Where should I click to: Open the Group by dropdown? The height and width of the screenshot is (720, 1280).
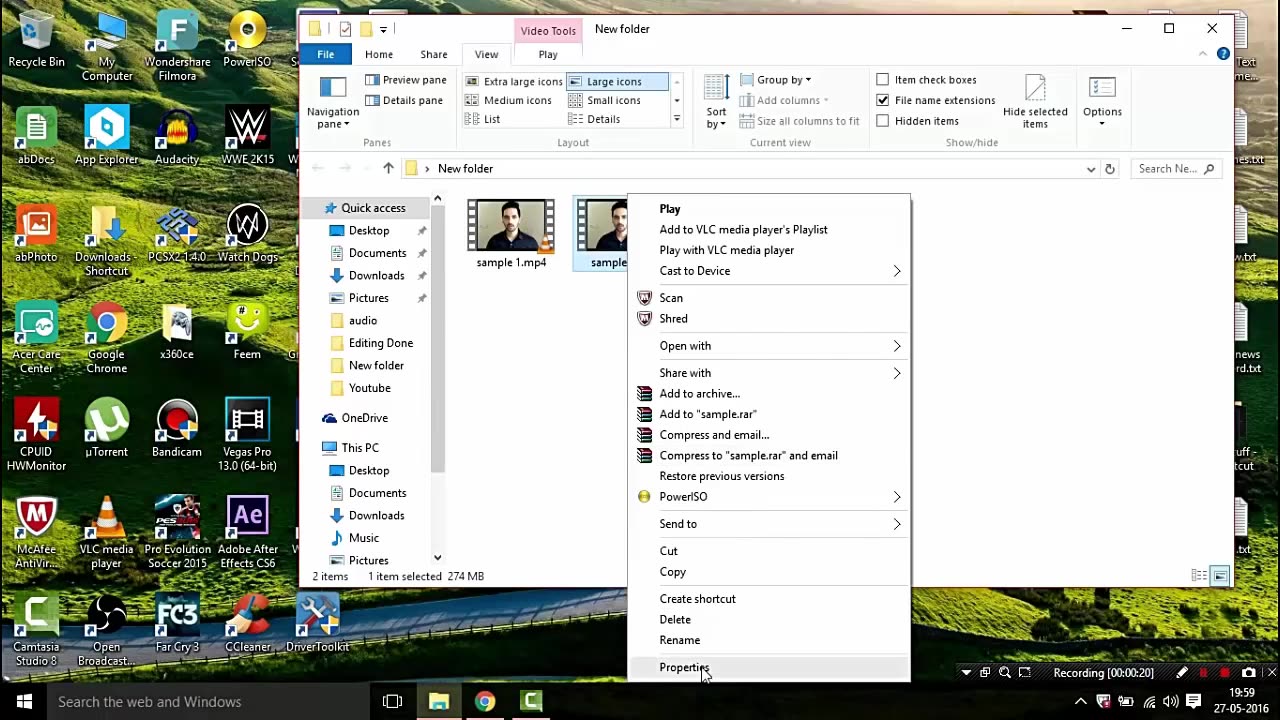click(775, 80)
